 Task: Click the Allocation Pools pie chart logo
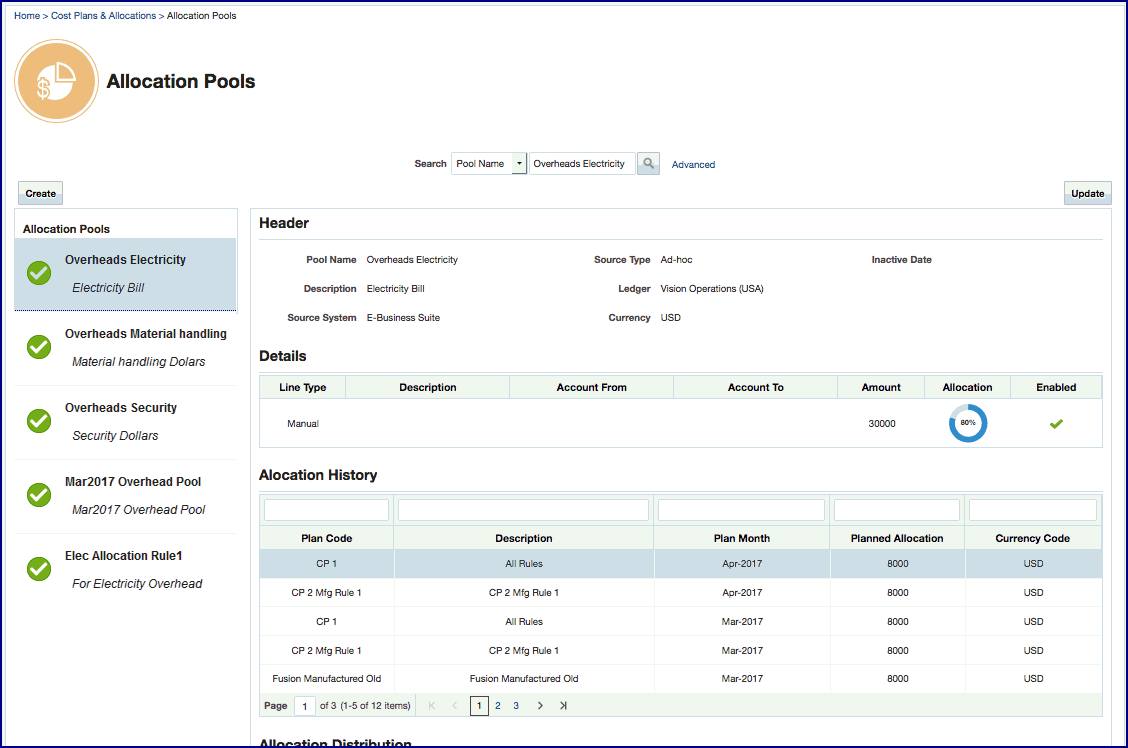coord(57,81)
